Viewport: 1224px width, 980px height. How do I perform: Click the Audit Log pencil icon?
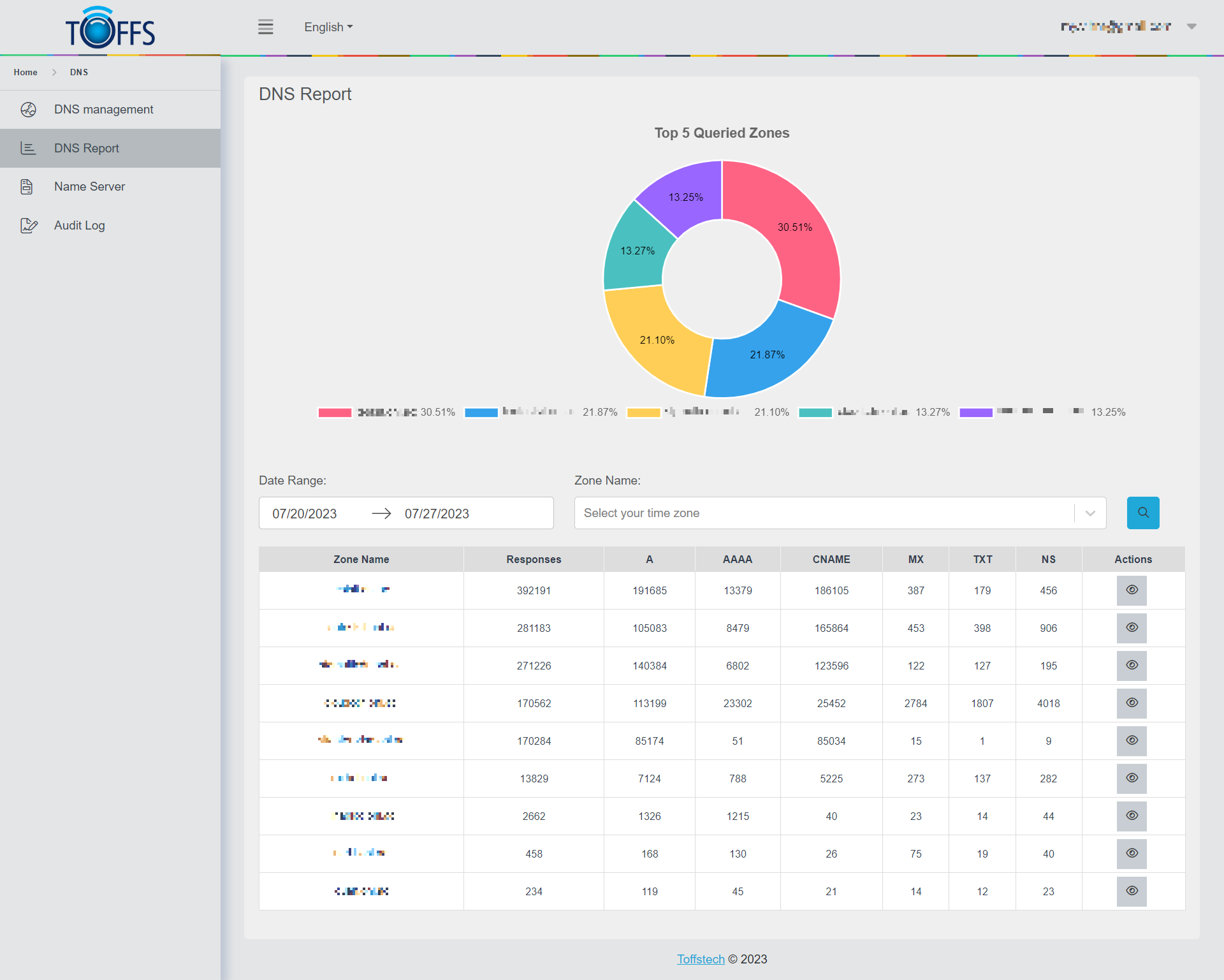[x=29, y=226]
